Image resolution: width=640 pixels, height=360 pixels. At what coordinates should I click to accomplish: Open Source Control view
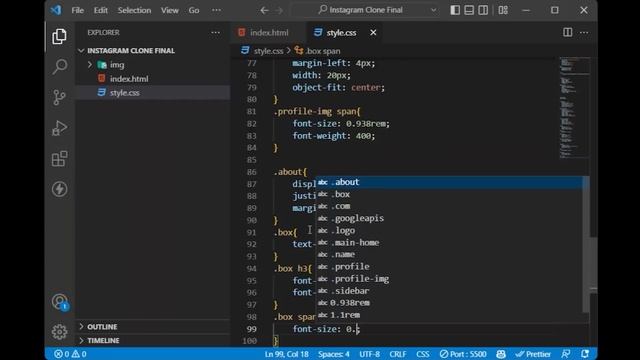tap(60, 97)
